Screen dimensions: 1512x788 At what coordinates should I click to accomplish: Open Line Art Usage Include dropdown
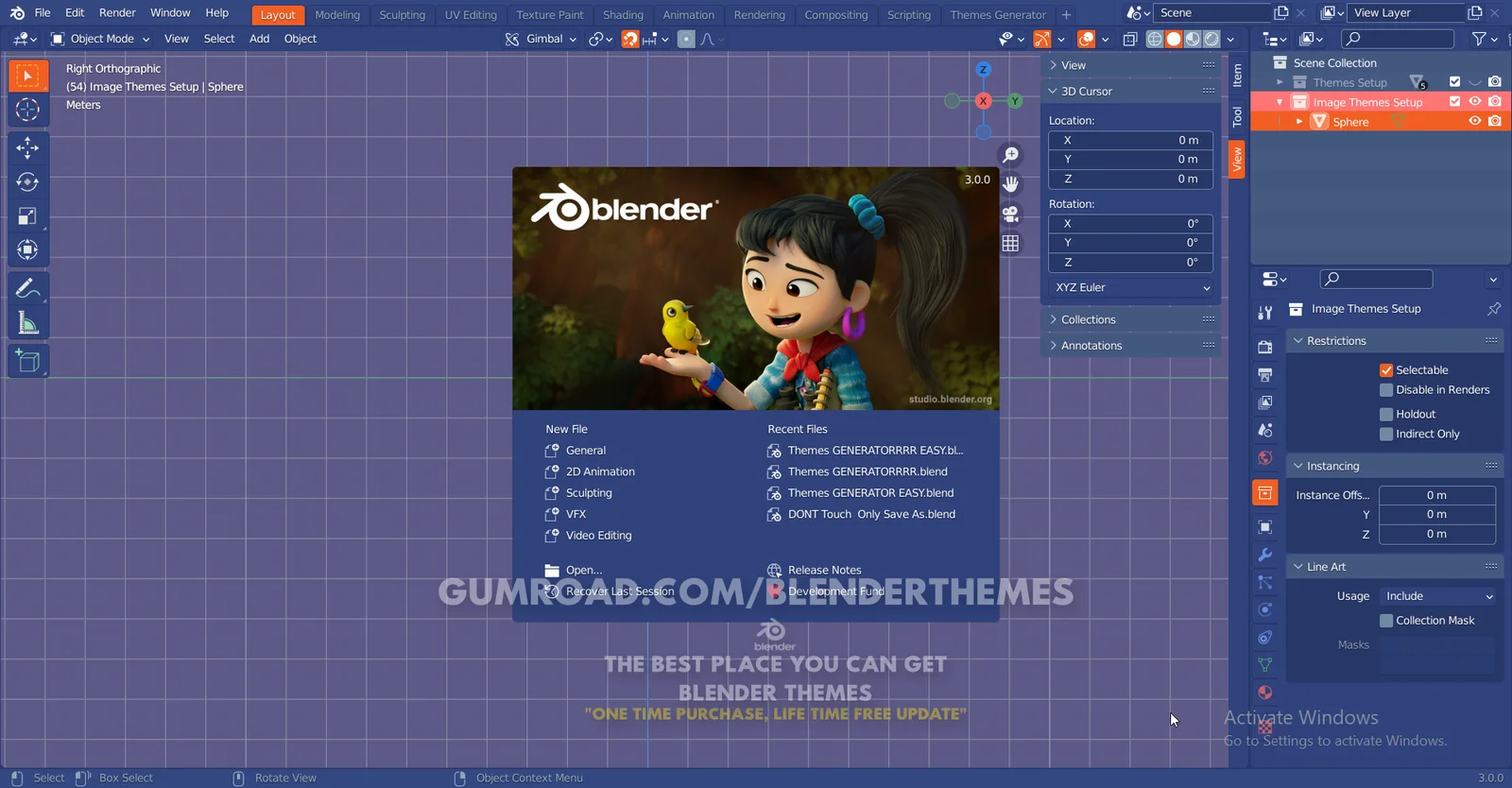(x=1437, y=596)
